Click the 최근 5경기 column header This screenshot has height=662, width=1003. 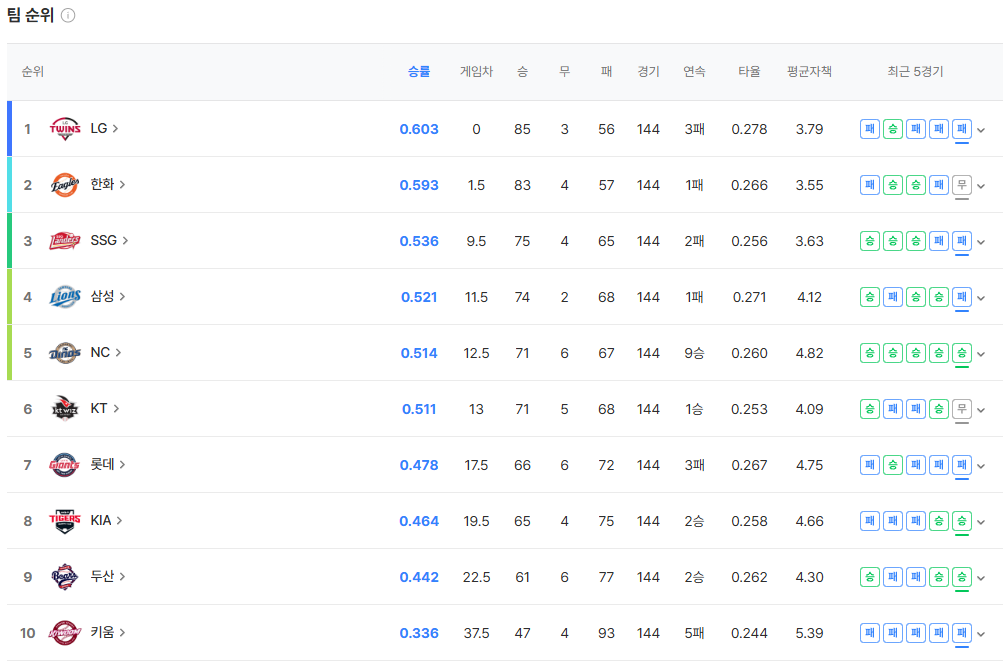pos(915,72)
